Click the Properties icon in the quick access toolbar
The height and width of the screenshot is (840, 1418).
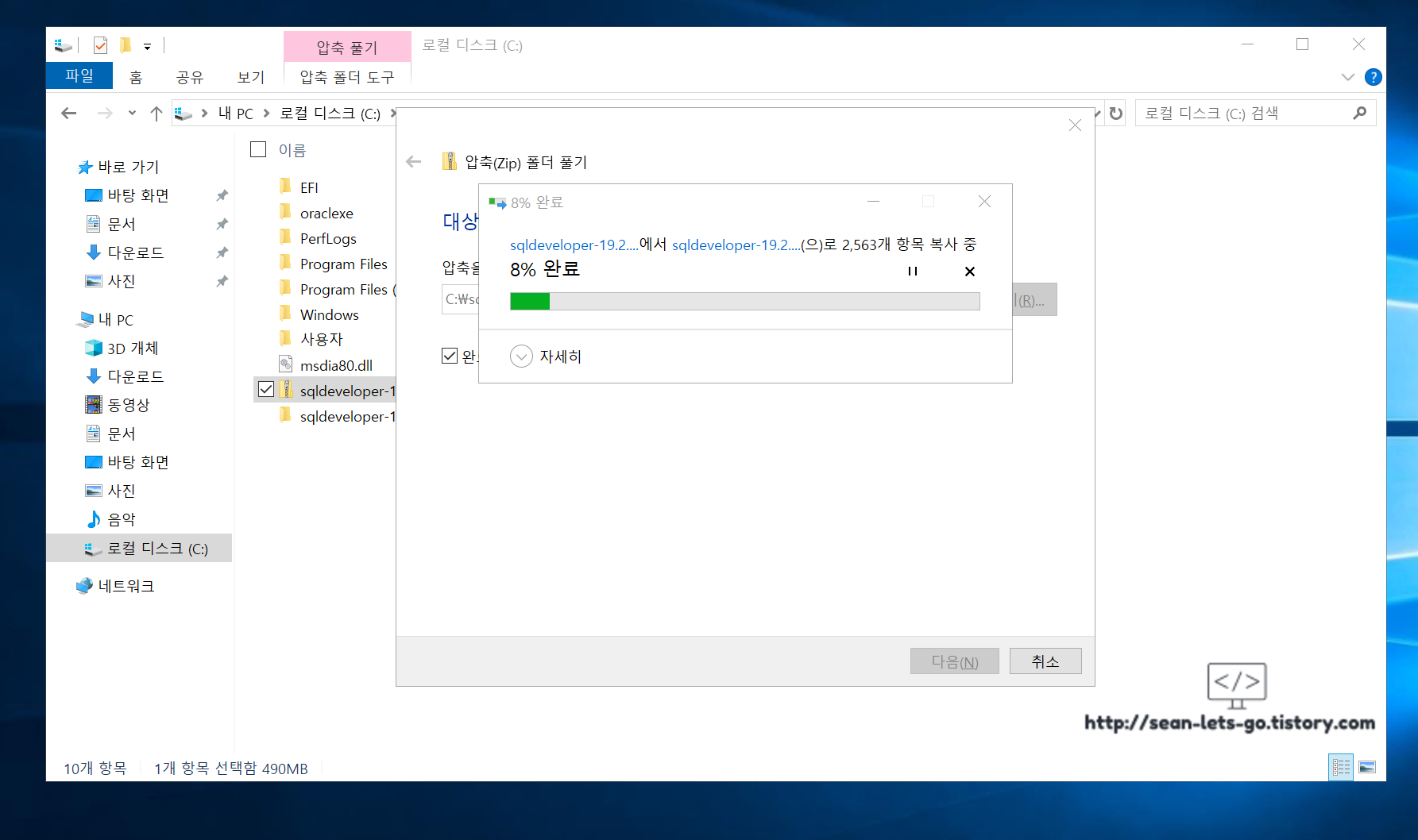100,45
